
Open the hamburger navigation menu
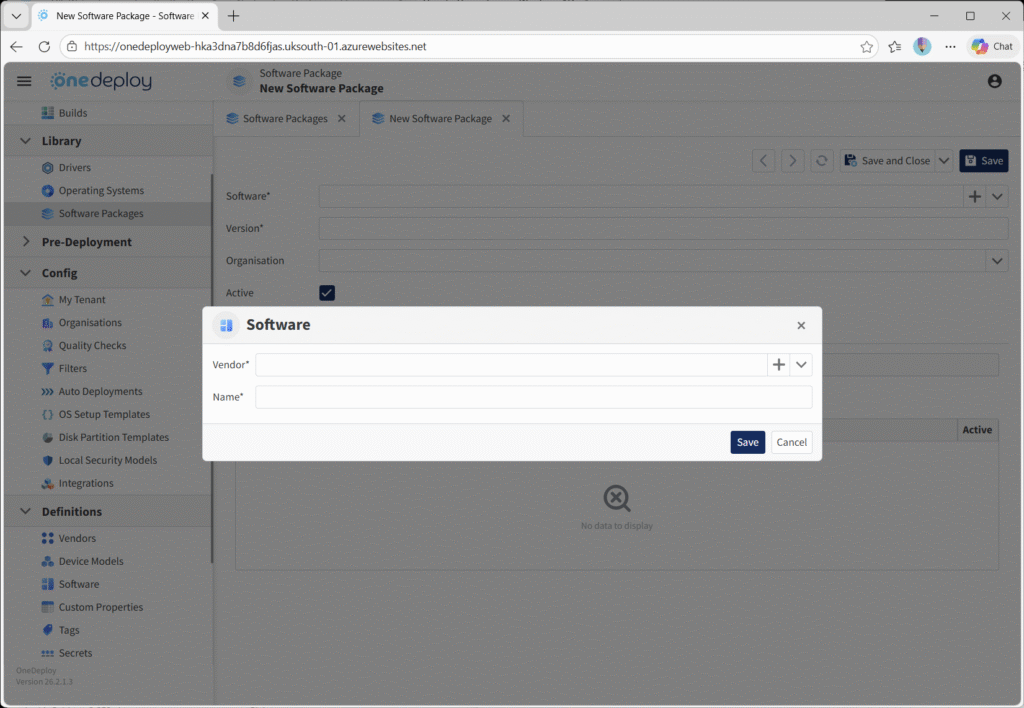24,81
